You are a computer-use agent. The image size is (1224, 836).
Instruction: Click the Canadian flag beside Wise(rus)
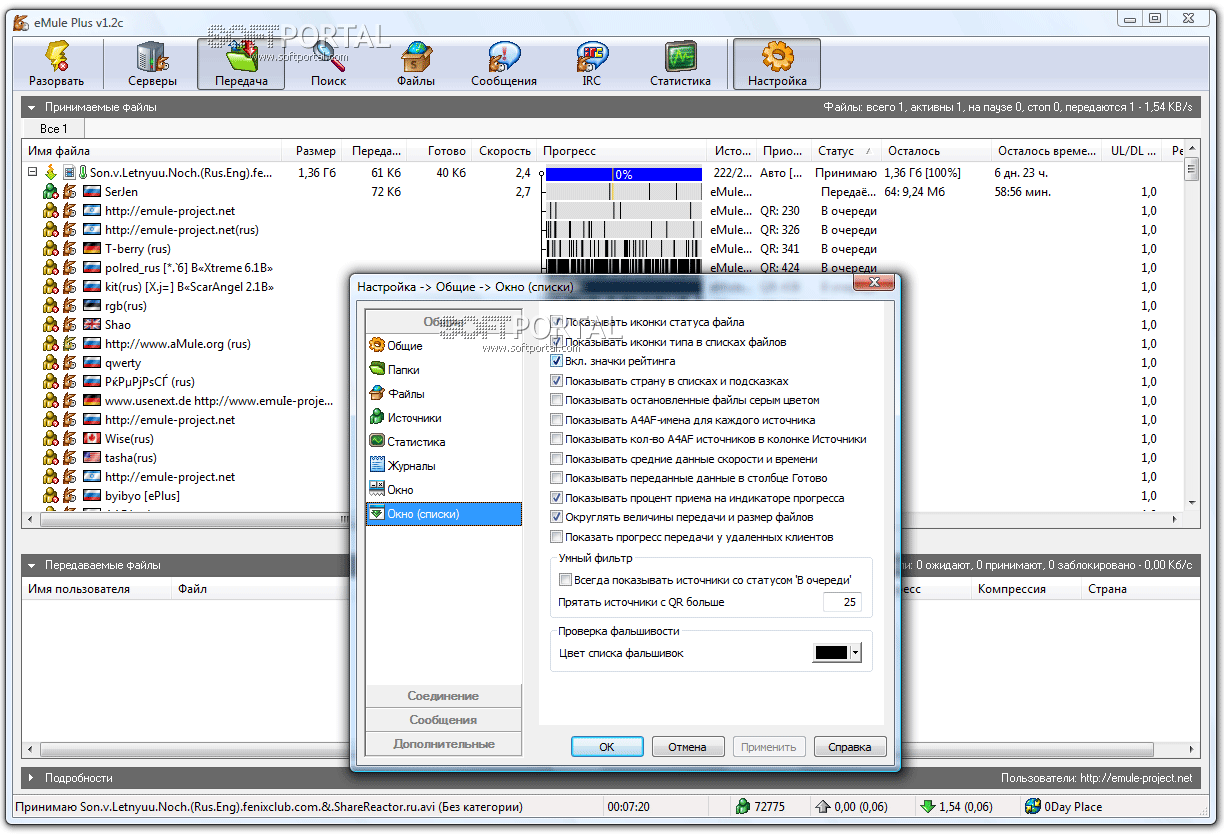[x=92, y=439]
